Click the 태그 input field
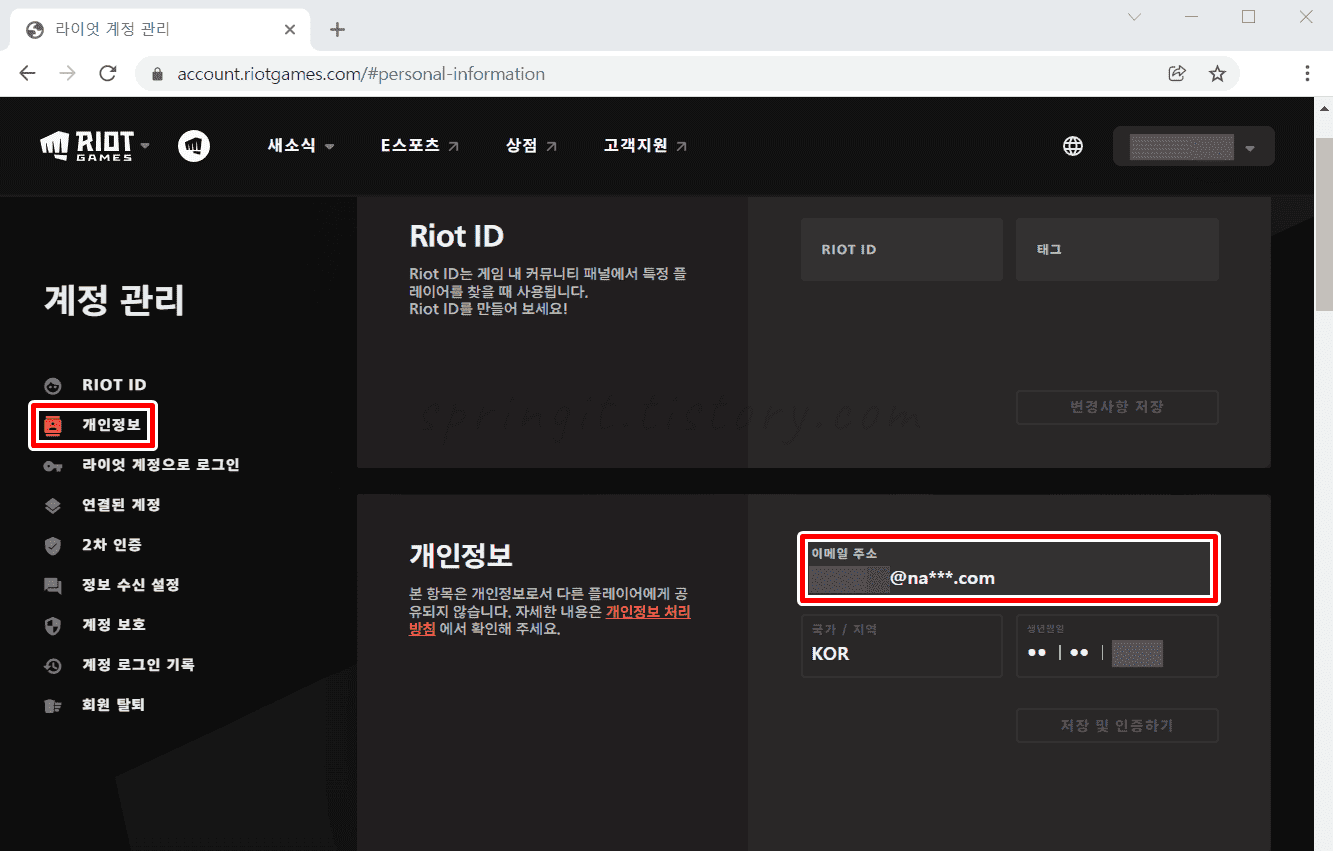1333x851 pixels. coord(1117,249)
